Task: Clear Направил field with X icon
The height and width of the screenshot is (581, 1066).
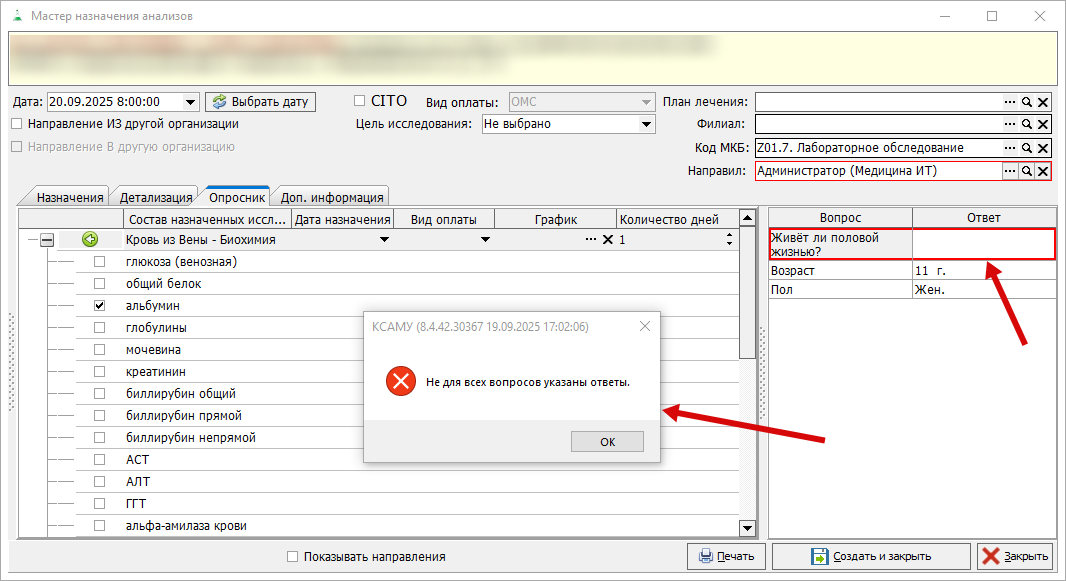Action: tap(1043, 171)
